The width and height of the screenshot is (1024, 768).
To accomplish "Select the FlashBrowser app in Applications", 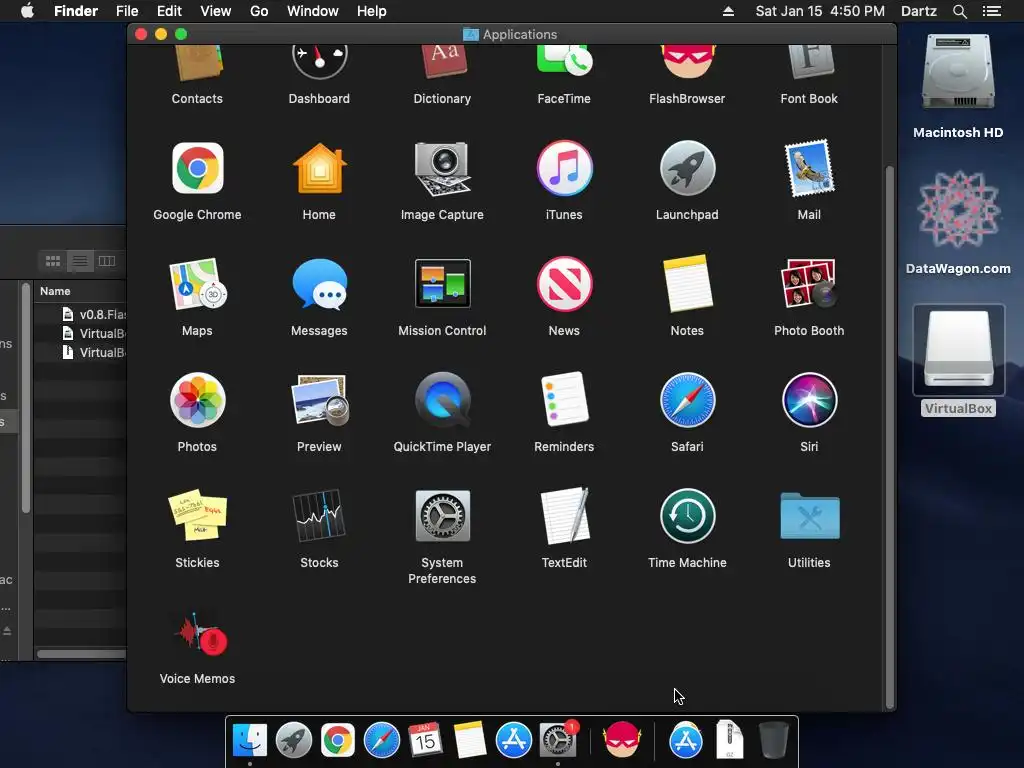I will [687, 62].
